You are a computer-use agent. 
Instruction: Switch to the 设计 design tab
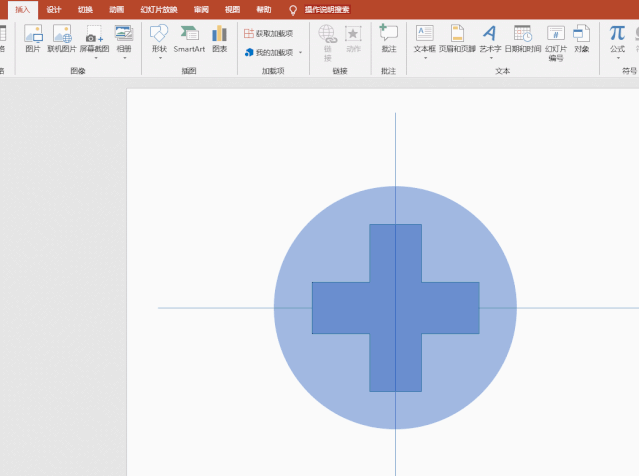click(x=53, y=9)
